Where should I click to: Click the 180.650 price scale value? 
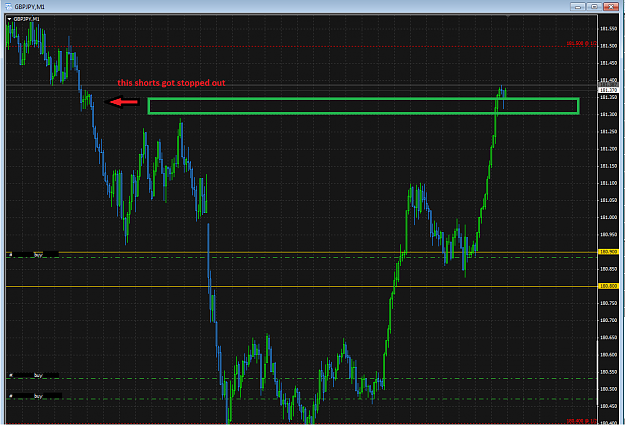pyautogui.click(x=609, y=338)
